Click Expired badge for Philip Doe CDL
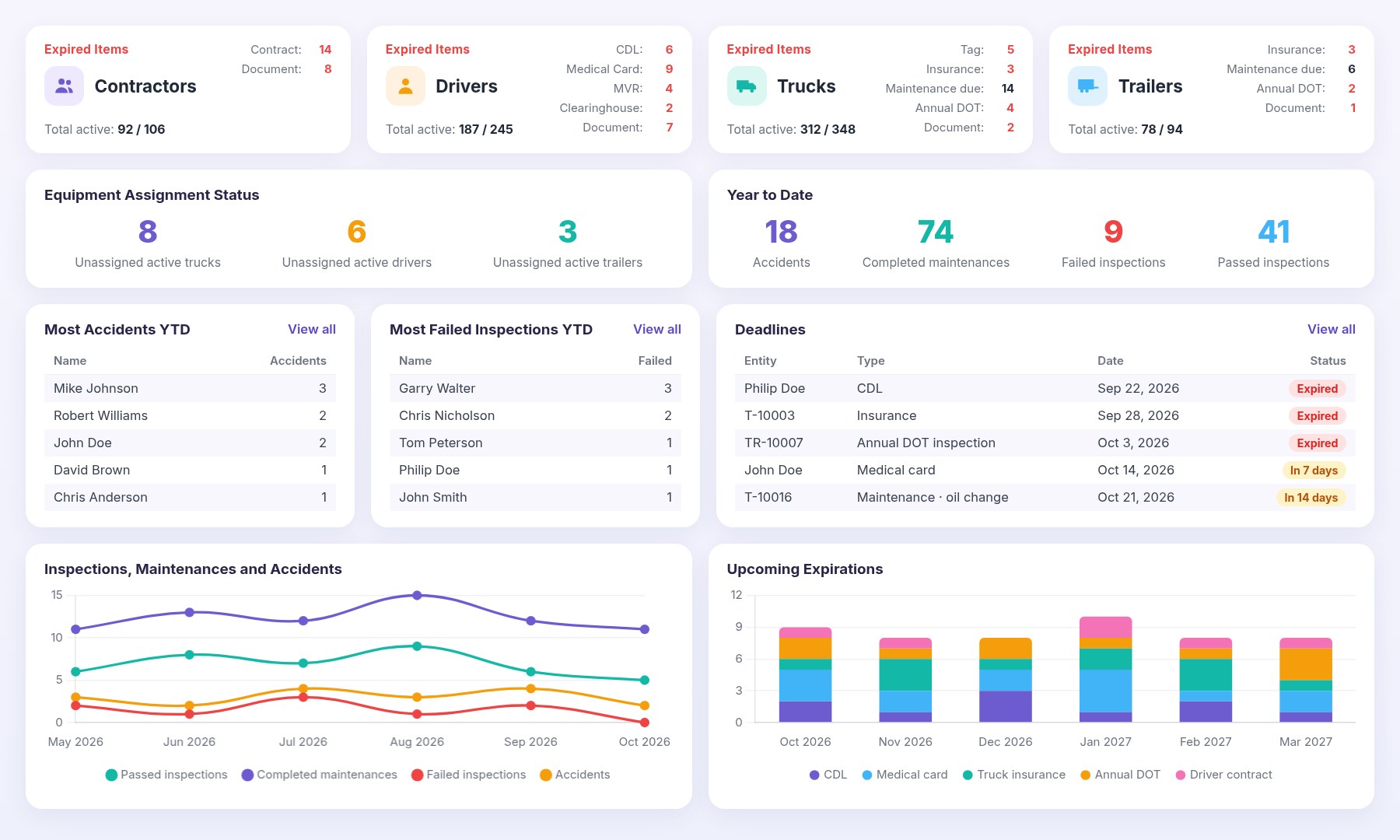Screen dimensions: 1400x840 [1317, 389]
